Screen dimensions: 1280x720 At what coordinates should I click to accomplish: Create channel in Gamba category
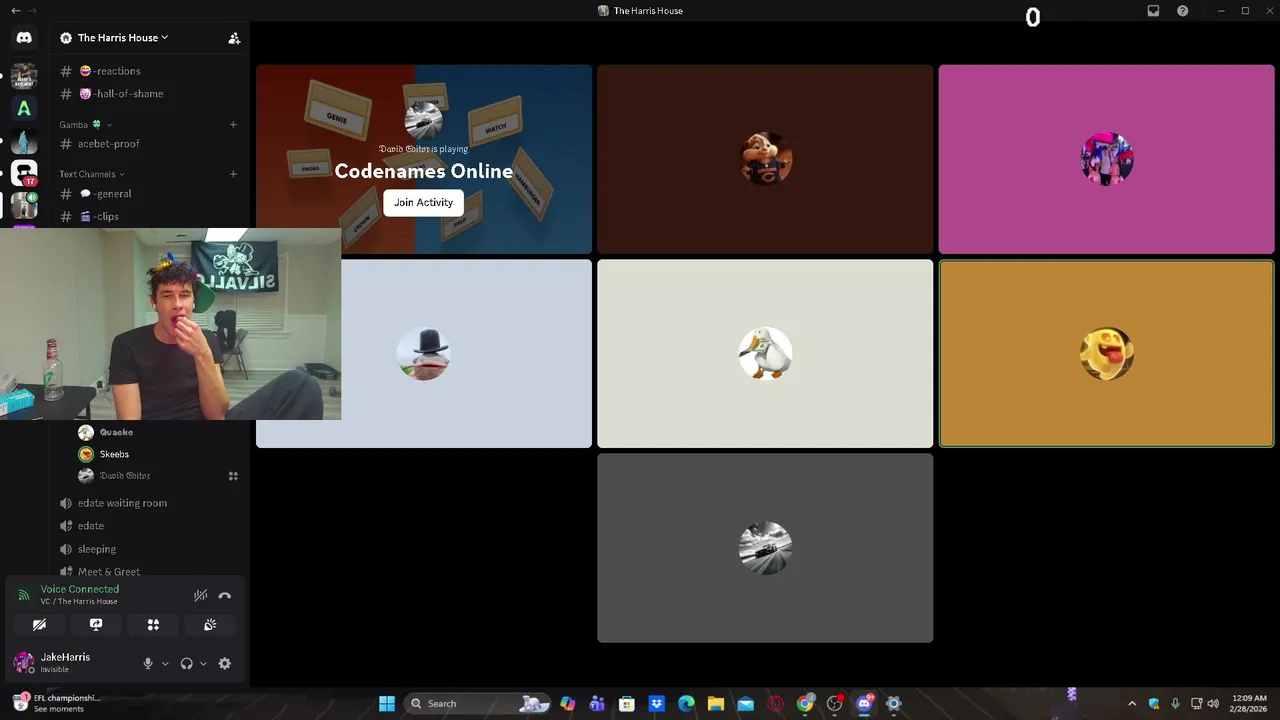(233, 125)
